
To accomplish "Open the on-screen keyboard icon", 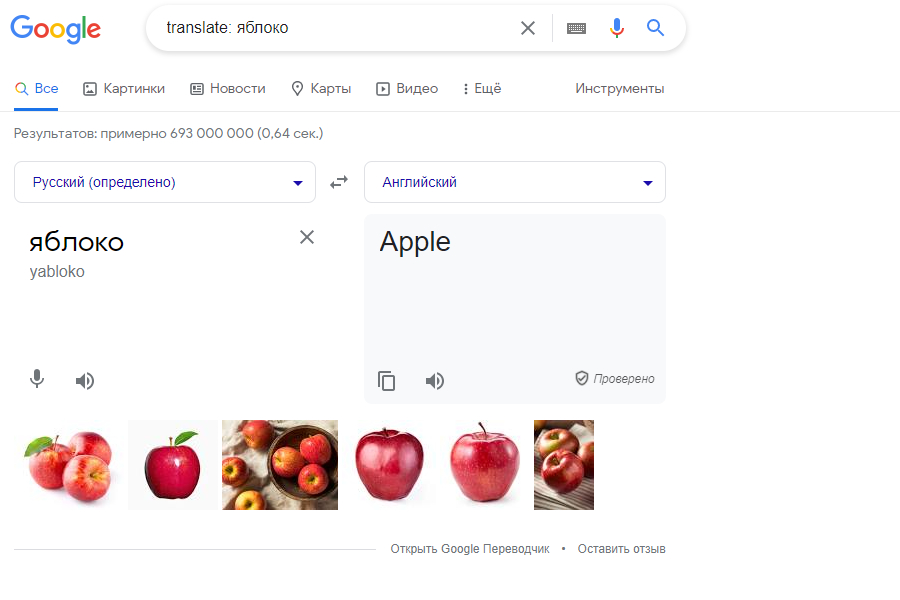I will pos(576,28).
